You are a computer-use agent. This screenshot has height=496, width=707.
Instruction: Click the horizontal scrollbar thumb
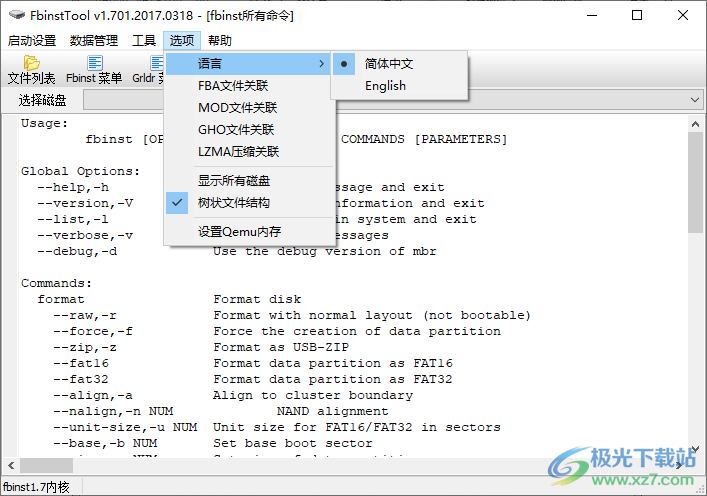46,465
